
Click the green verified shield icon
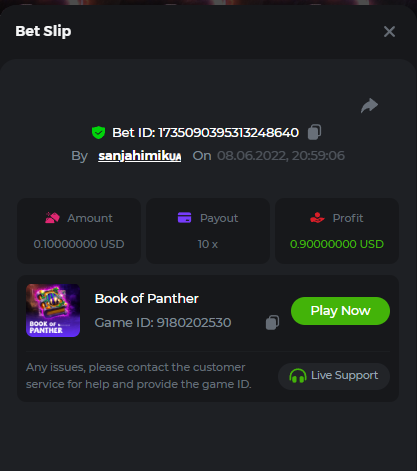tap(98, 132)
